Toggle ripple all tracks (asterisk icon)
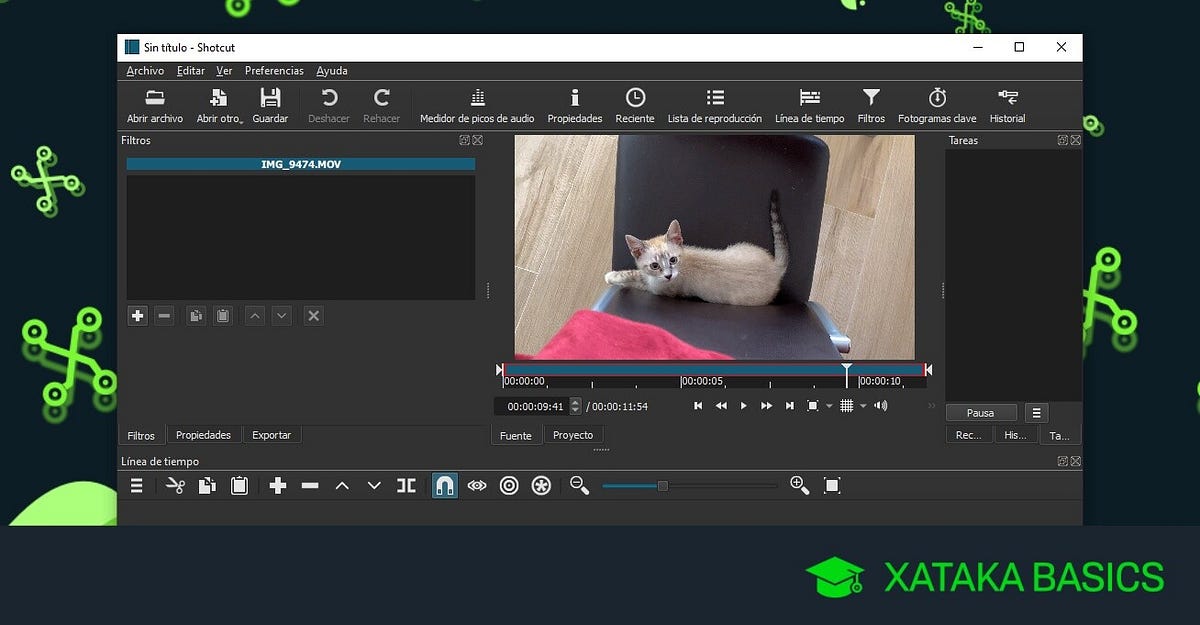 point(541,485)
